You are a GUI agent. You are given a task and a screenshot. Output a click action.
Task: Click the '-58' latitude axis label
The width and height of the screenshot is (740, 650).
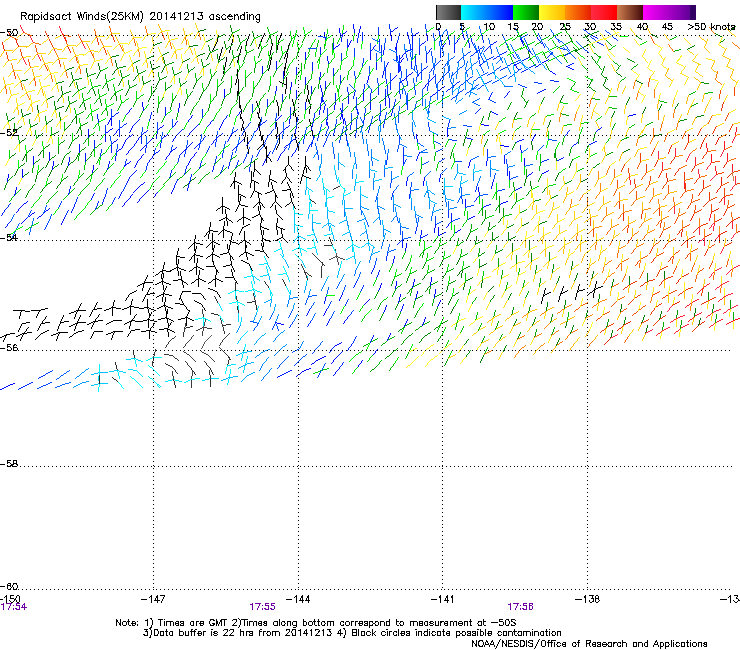pos(9,464)
